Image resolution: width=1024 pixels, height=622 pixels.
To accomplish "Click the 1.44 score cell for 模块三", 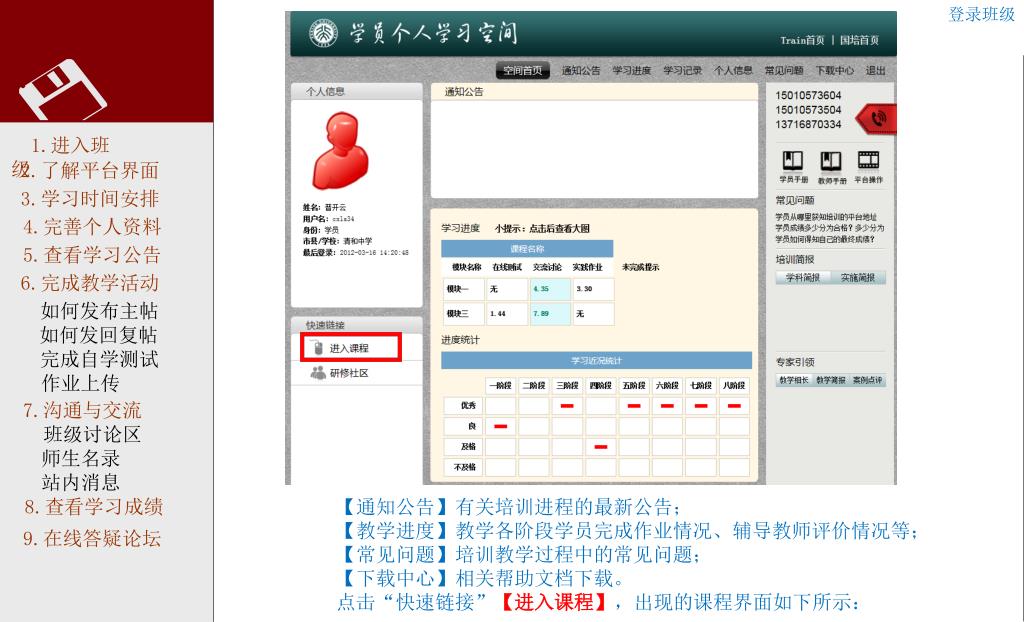I will click(507, 314).
